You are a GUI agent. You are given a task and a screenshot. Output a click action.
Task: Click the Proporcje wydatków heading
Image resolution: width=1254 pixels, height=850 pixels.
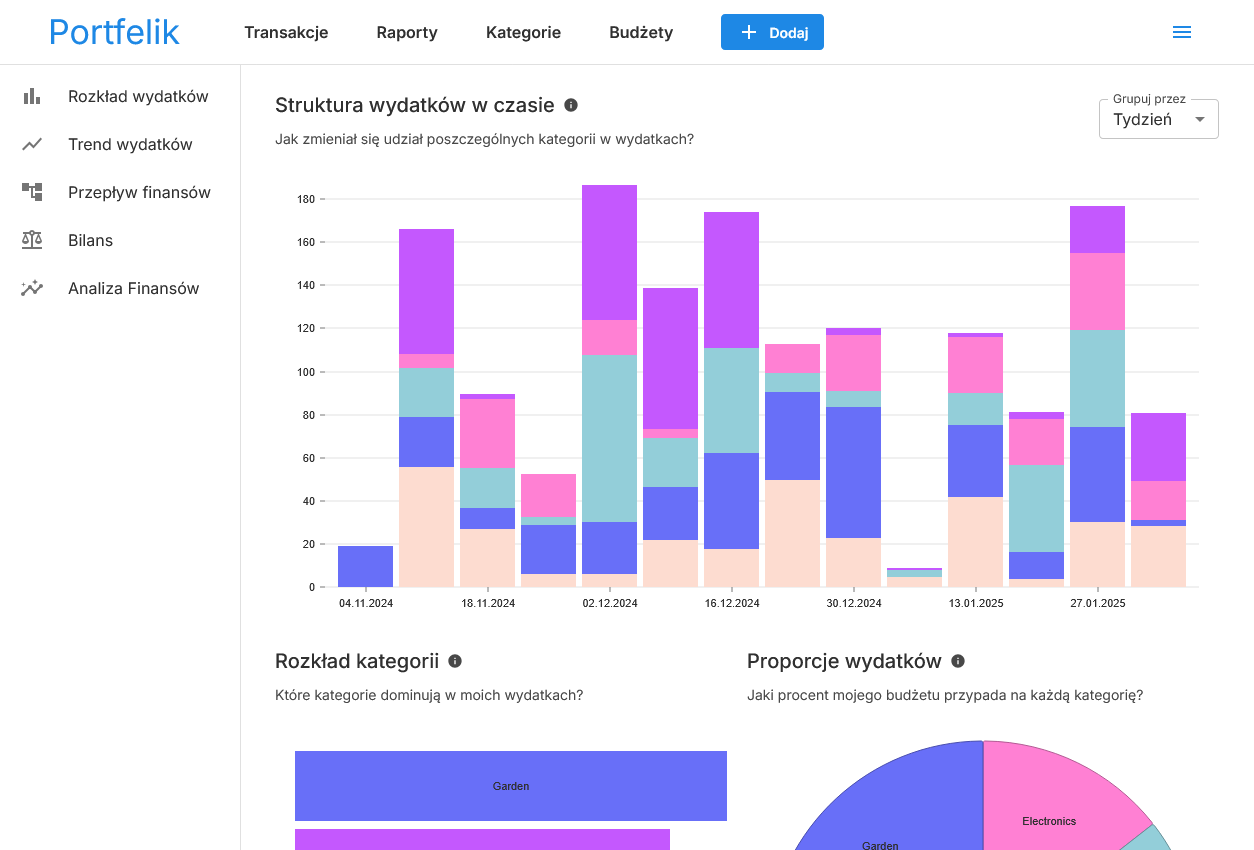[x=844, y=661]
